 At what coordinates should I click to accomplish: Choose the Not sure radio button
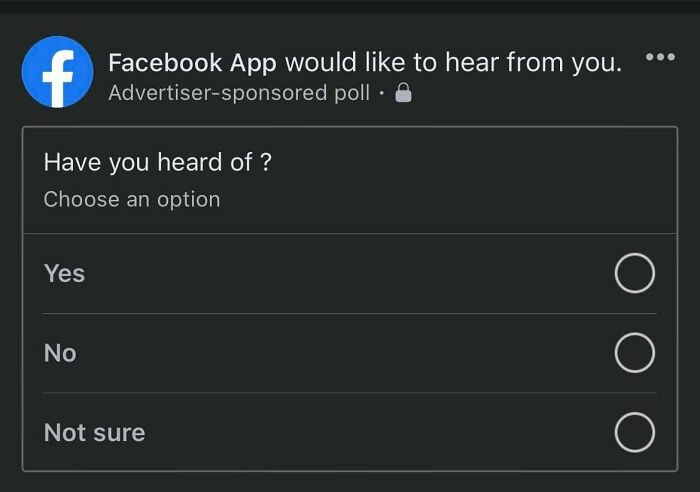634,433
